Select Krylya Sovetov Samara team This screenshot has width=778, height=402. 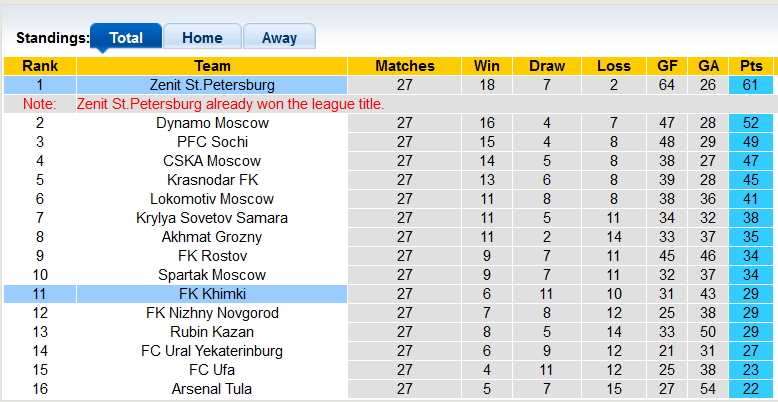[212, 218]
